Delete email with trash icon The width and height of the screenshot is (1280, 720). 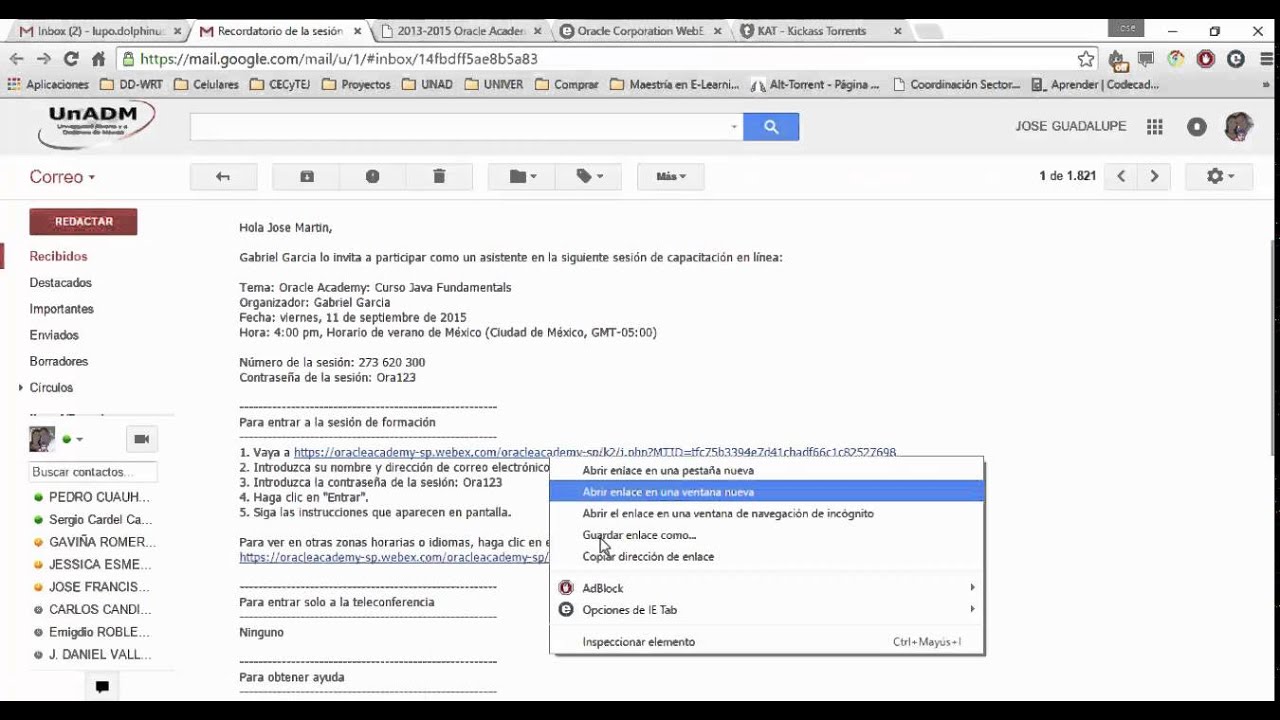click(439, 176)
